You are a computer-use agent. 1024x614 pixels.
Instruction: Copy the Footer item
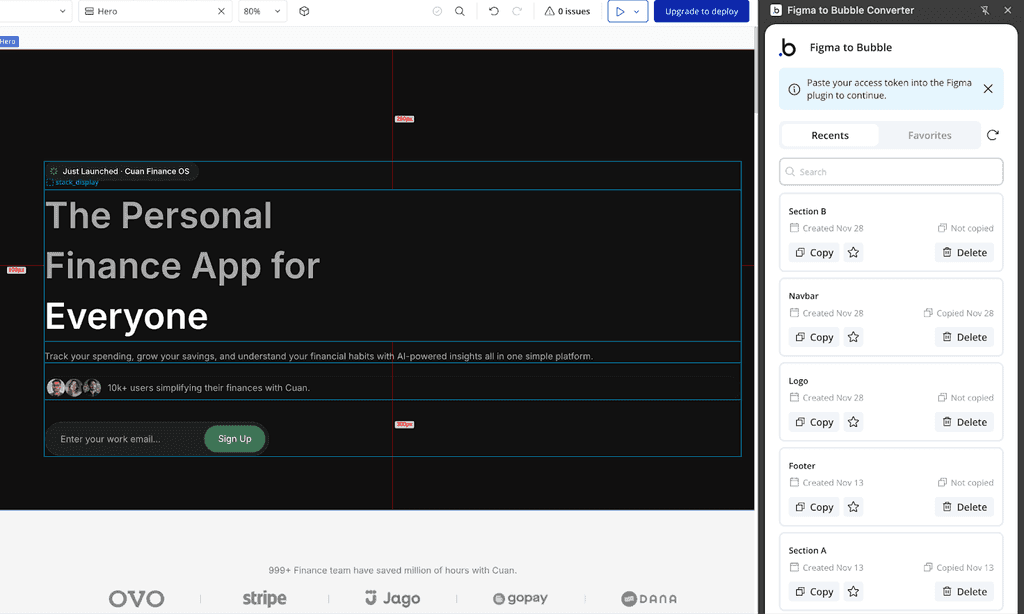814,507
